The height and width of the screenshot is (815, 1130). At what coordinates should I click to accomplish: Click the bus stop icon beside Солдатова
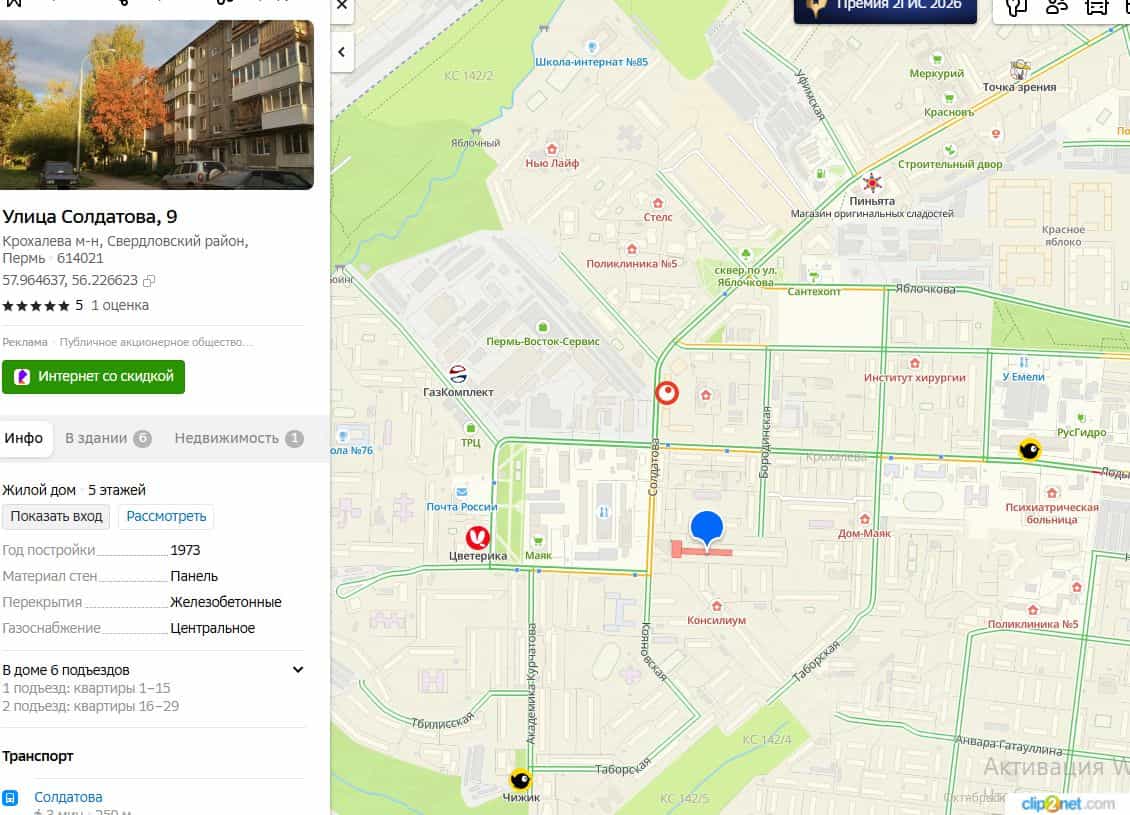tap(9, 798)
